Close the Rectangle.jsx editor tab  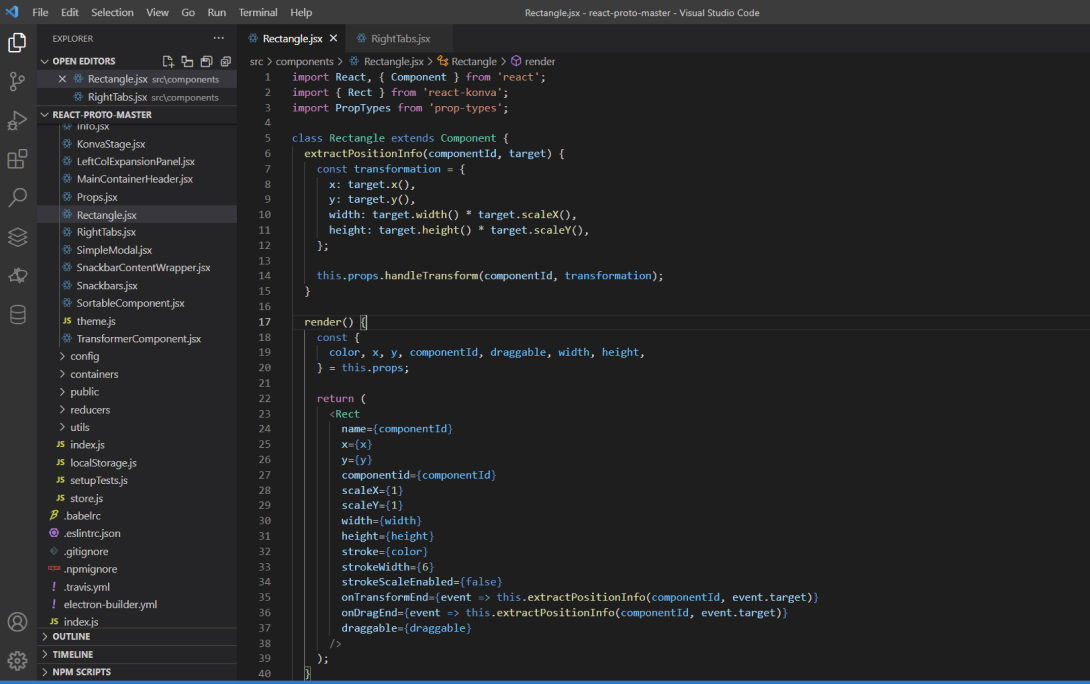(334, 38)
